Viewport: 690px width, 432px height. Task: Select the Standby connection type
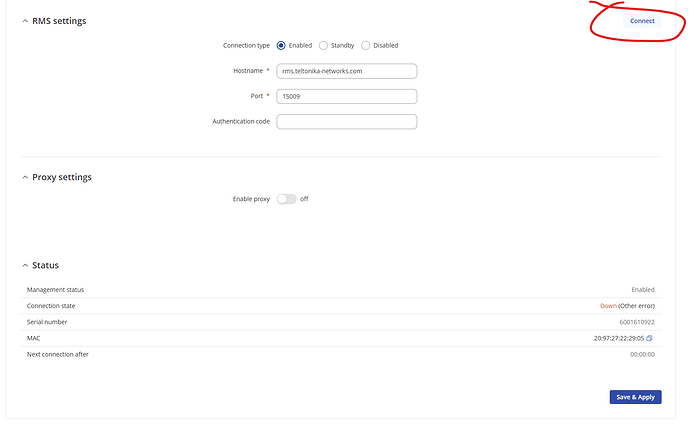coord(323,45)
